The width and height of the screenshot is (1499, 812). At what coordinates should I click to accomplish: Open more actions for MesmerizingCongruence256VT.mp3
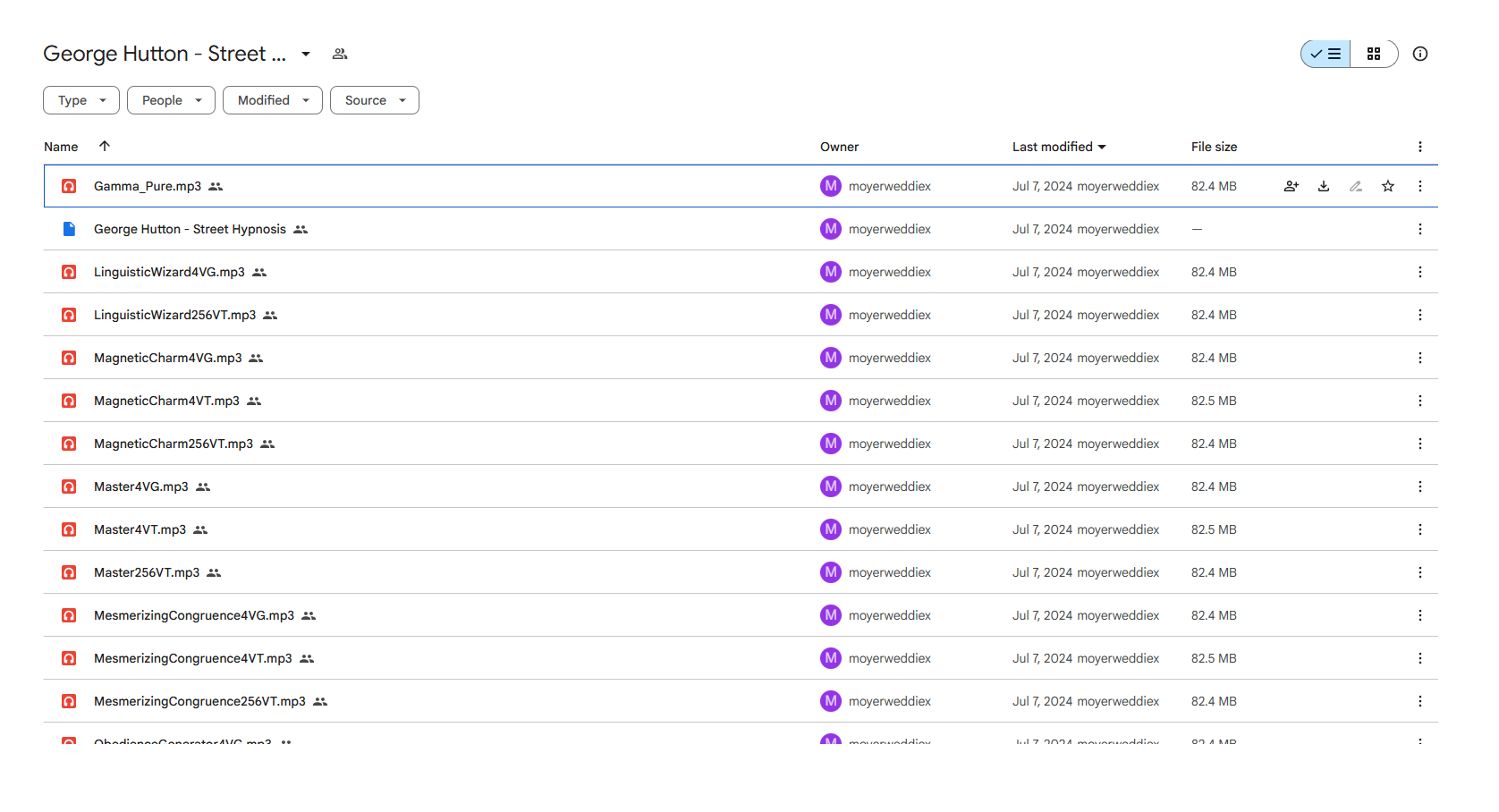1420,701
